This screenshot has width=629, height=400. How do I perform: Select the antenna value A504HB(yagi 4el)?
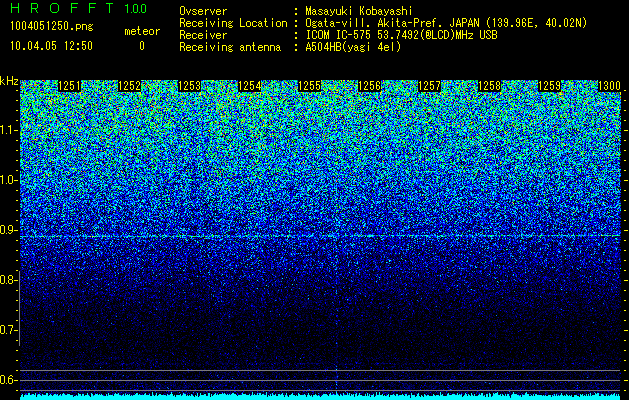[353, 47]
